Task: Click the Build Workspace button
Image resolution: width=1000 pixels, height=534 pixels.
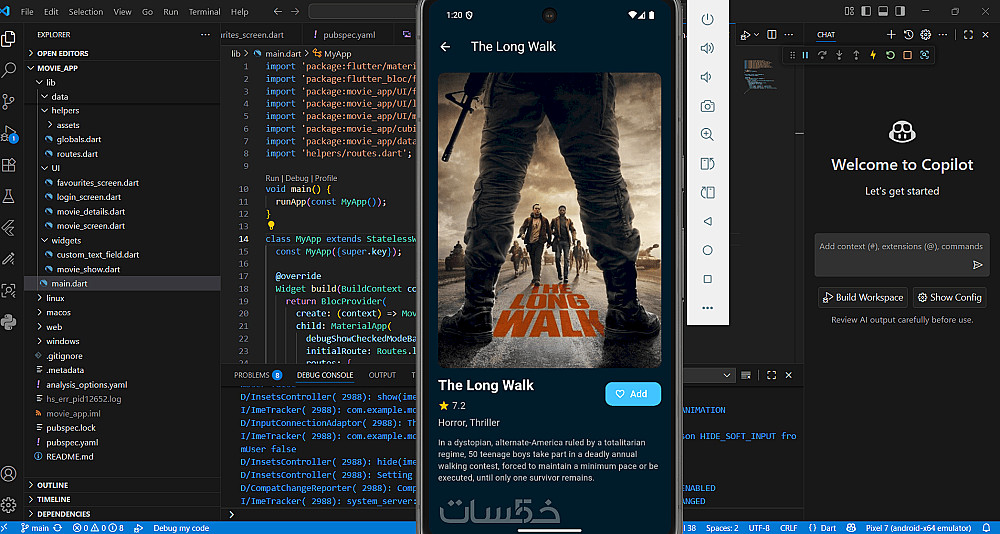Action: tap(863, 297)
